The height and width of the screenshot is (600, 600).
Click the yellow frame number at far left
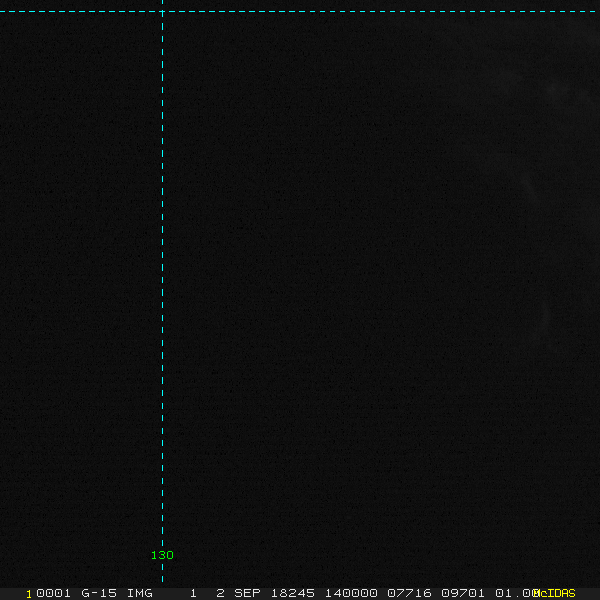pos(29,593)
